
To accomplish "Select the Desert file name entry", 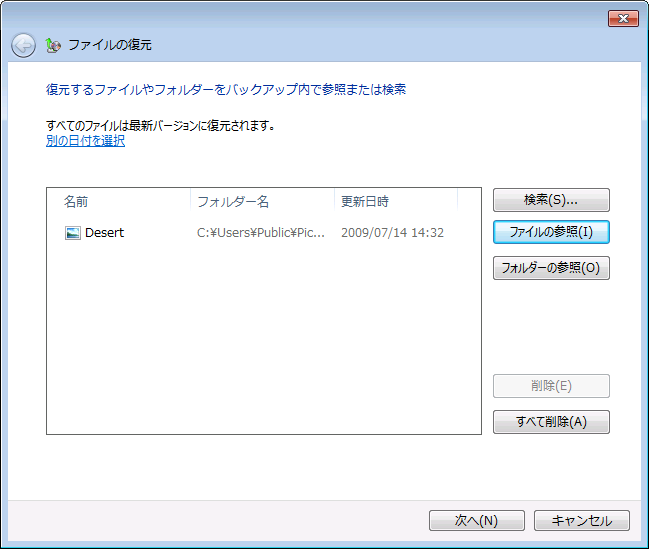I will pyautogui.click(x=104, y=233).
